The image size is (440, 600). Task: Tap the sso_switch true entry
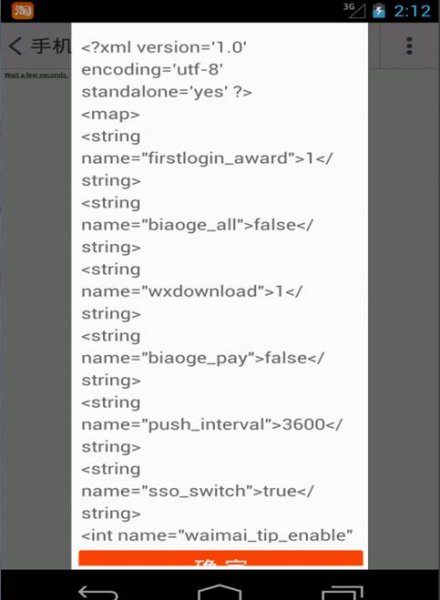tap(197, 491)
